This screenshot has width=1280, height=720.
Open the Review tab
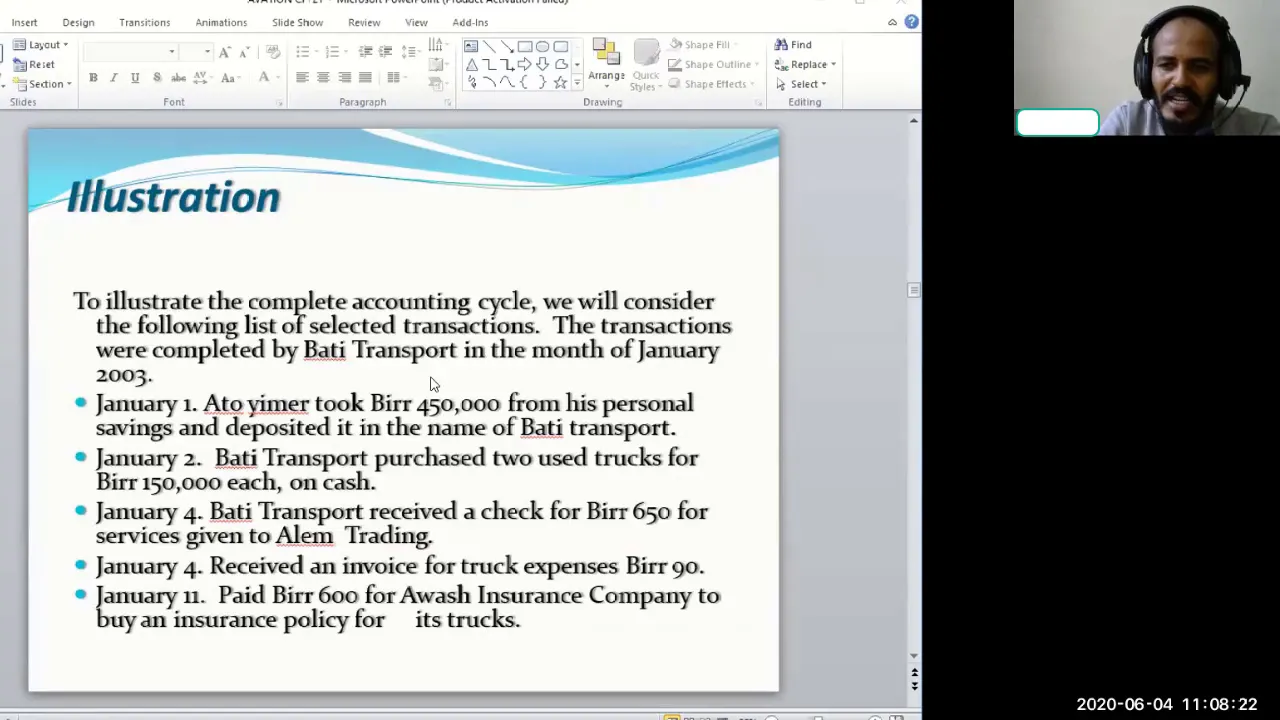point(364,22)
